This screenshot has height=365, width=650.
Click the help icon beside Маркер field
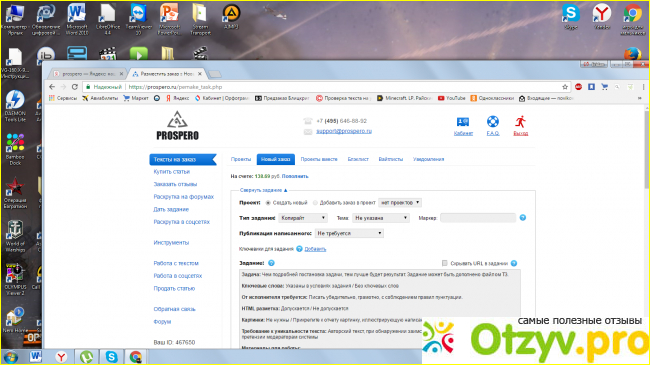click(523, 217)
